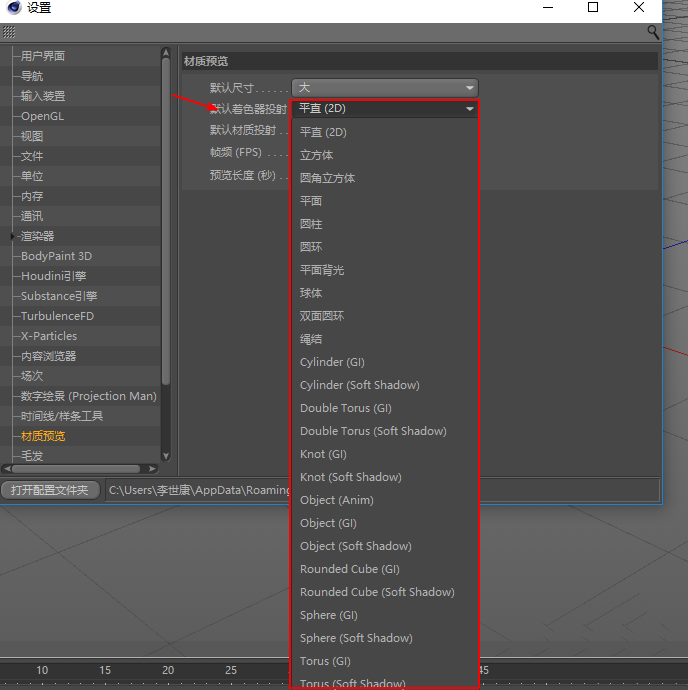Click the sidebar scroll-down arrow
Viewport: 688px width, 690px height.
[166, 455]
